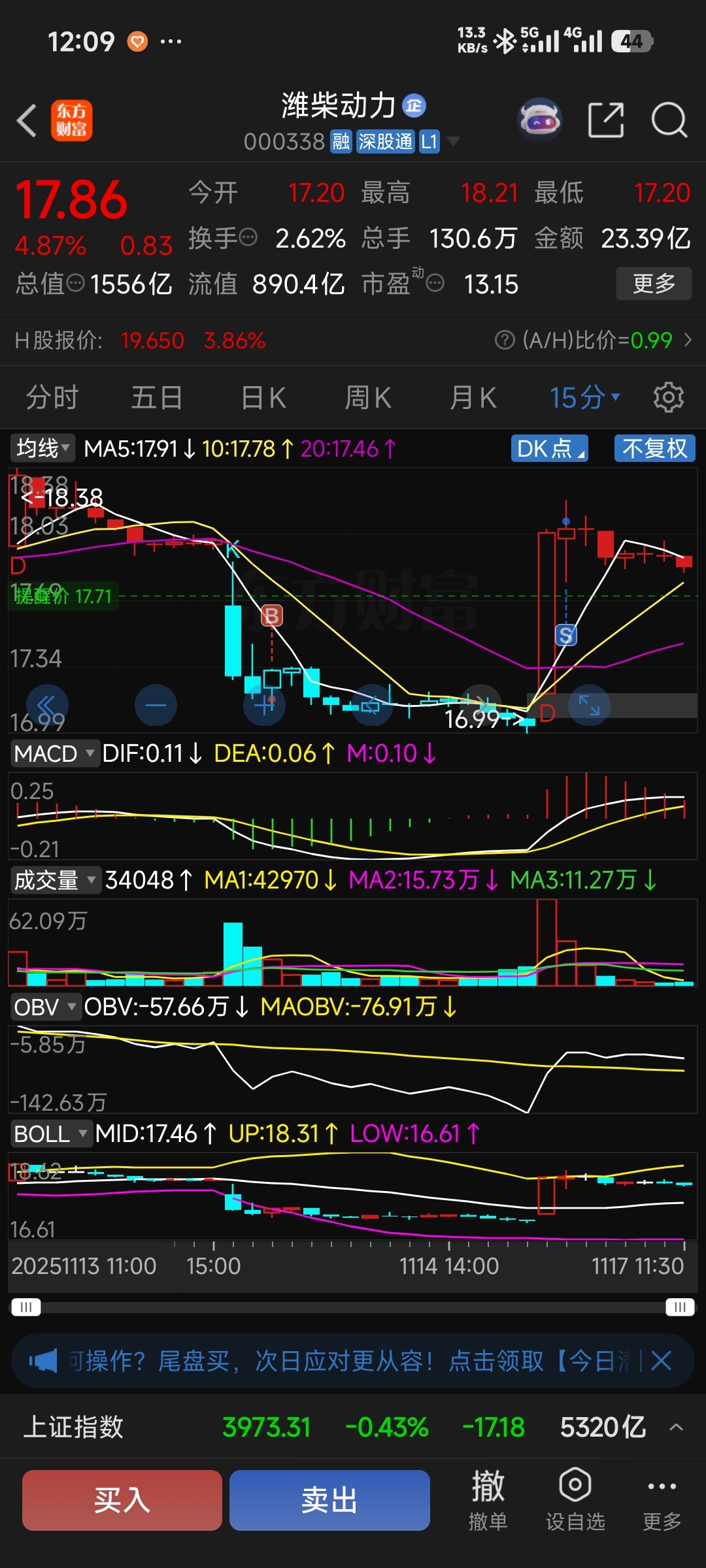Tap the 潍柴动力 stock title

tap(339, 105)
